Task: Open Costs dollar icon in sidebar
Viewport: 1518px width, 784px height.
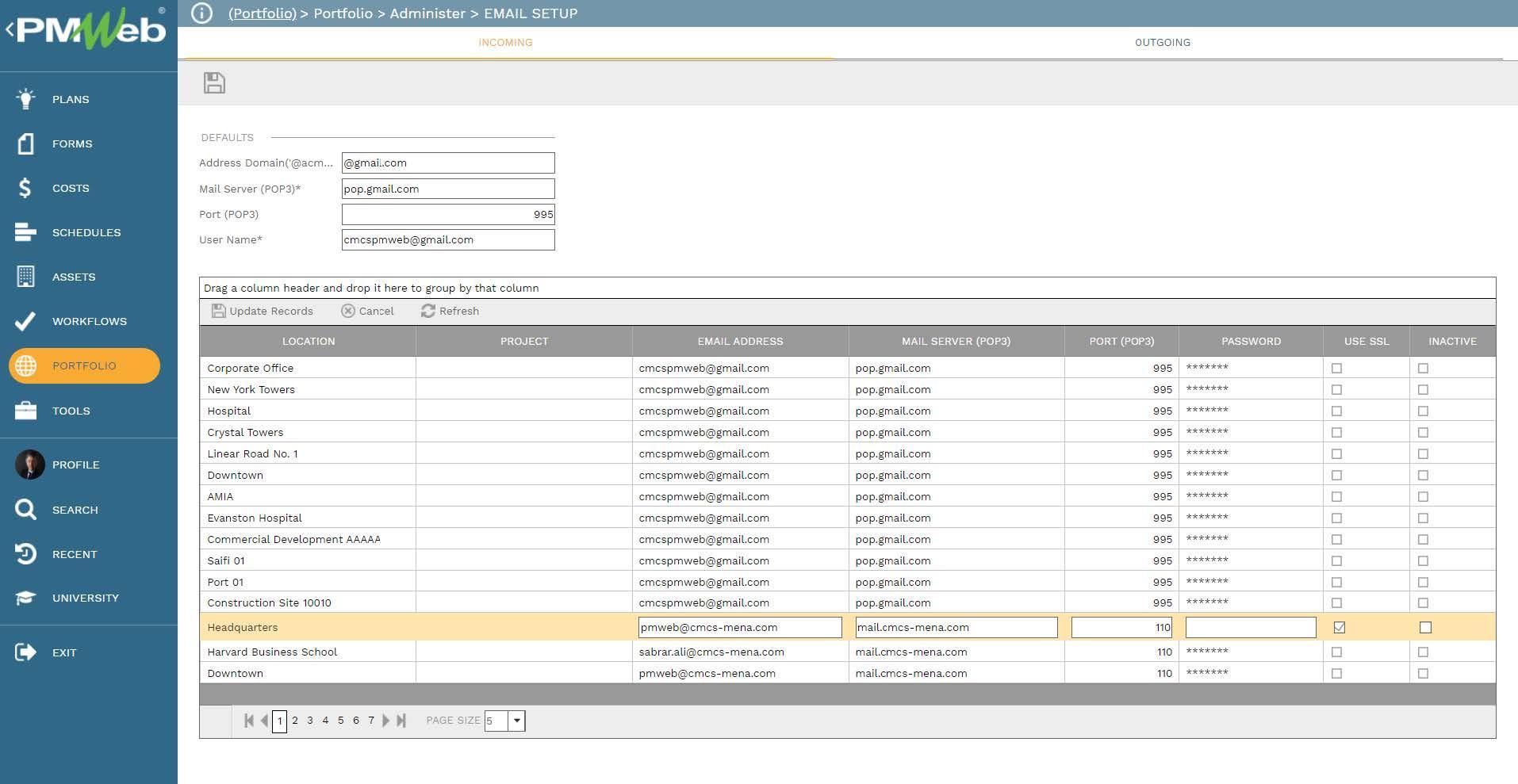Action: point(25,188)
